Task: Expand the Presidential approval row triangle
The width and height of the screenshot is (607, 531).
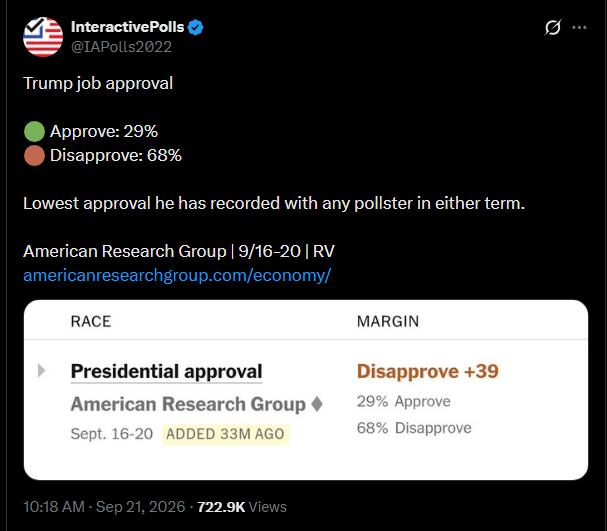Action: [x=41, y=370]
